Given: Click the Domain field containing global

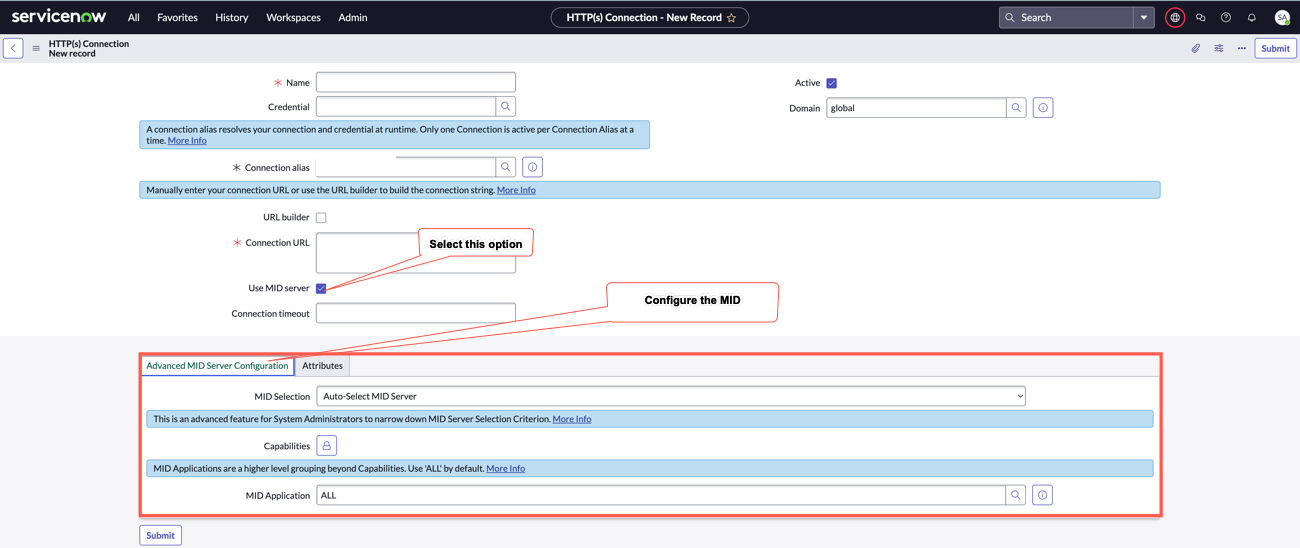Looking at the screenshot, I should (x=916, y=107).
